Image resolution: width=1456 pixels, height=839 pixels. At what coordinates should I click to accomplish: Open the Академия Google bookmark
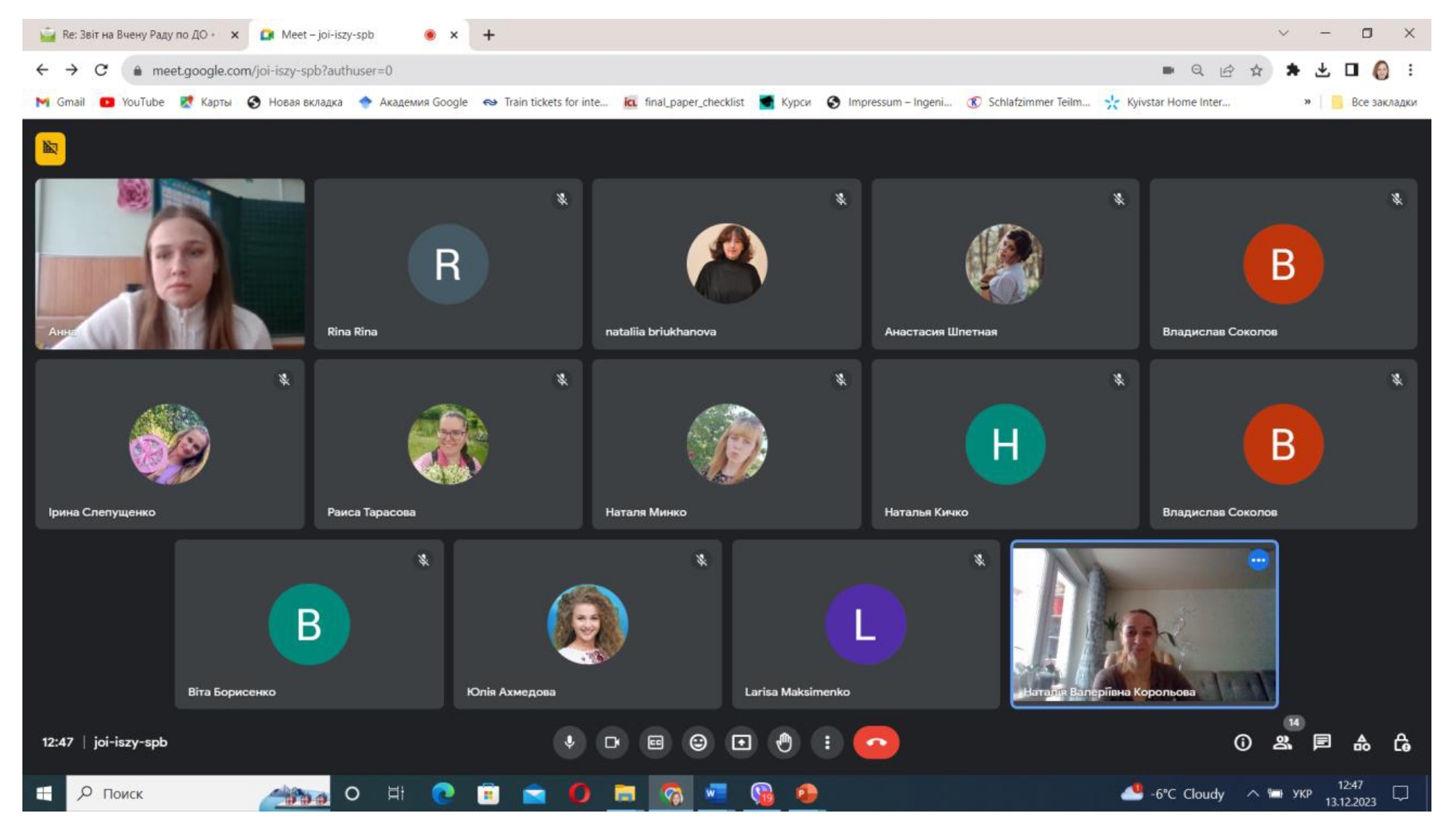[413, 102]
